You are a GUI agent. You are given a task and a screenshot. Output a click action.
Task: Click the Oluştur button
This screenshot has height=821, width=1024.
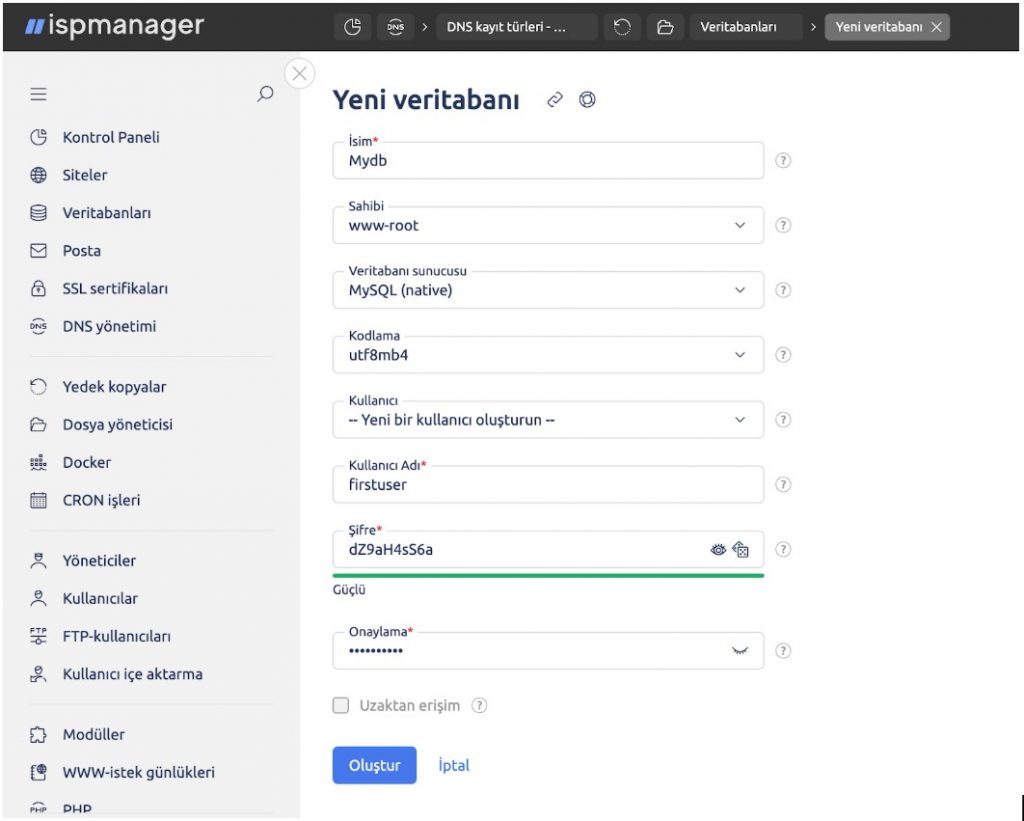click(x=374, y=765)
